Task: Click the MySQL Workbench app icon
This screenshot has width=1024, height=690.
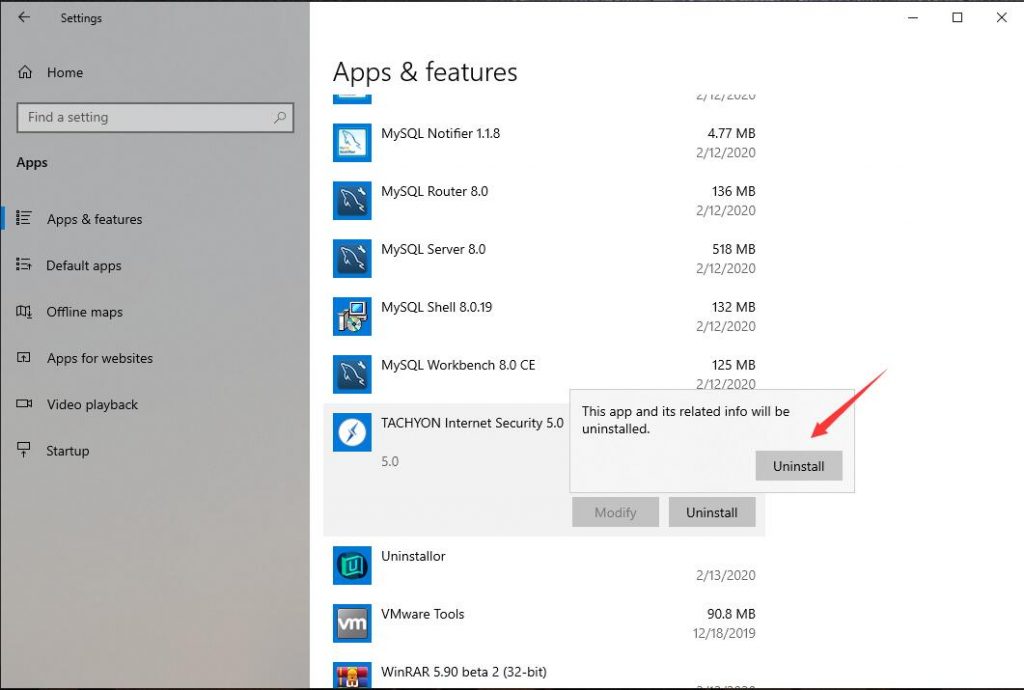Action: (352, 374)
